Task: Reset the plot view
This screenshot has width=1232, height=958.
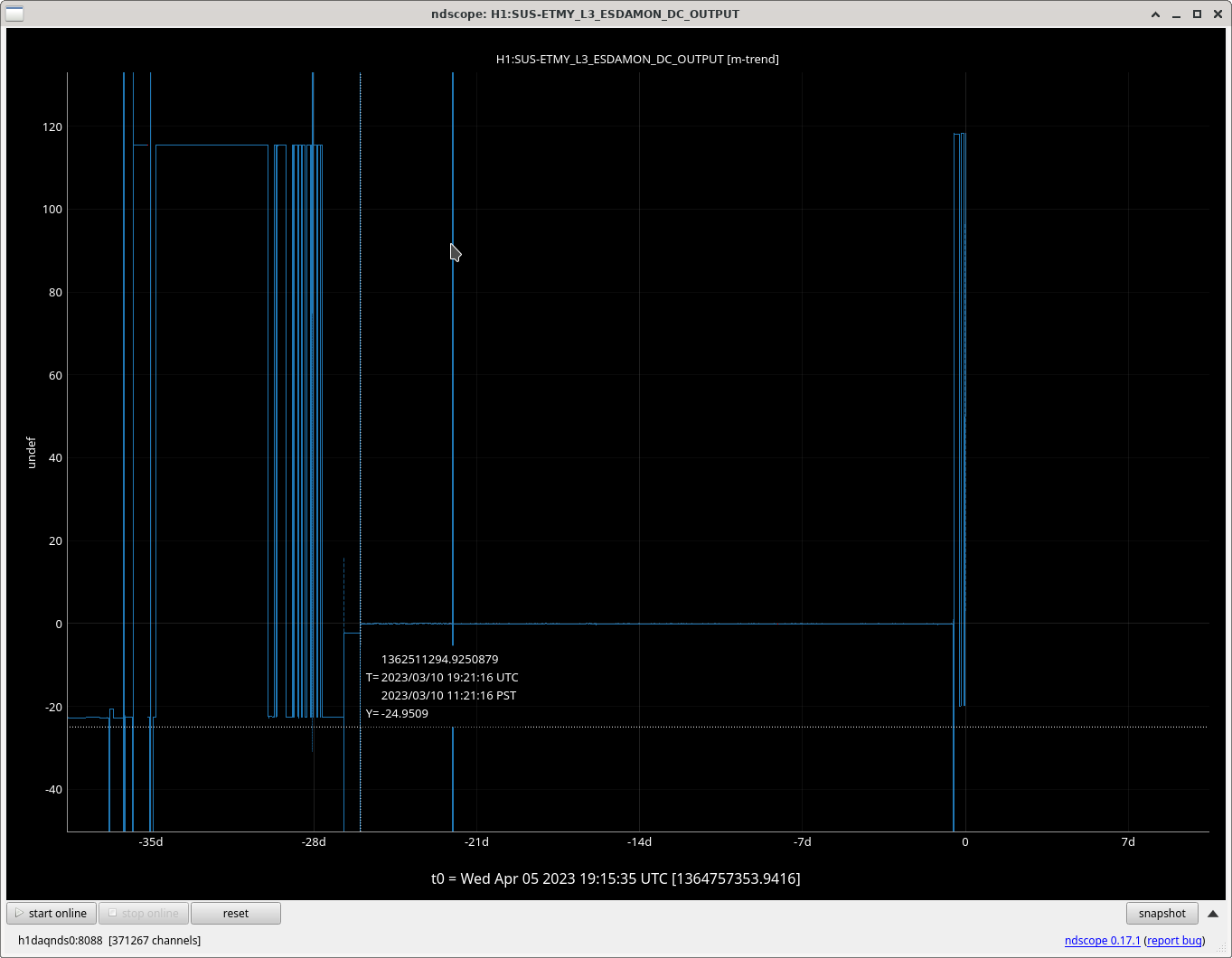Action: (x=236, y=913)
